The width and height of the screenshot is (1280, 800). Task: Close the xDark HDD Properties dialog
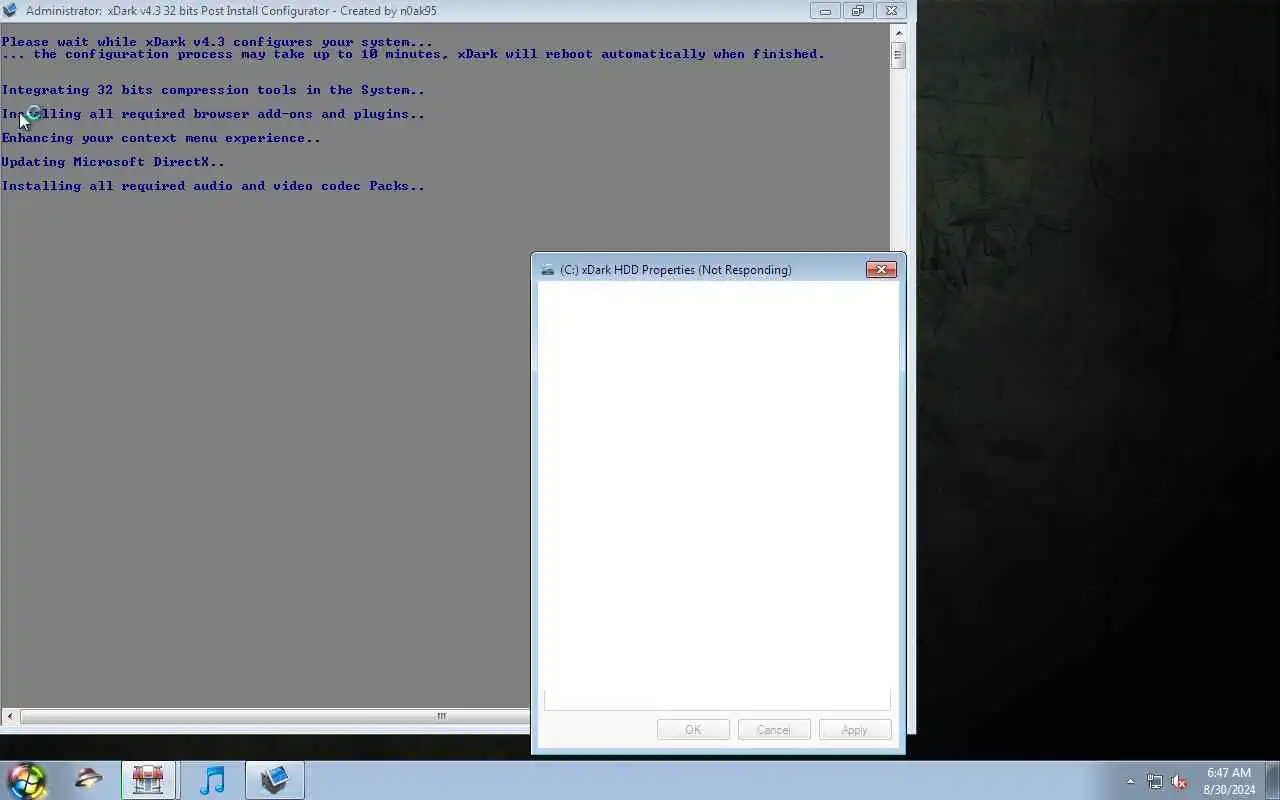click(x=881, y=269)
